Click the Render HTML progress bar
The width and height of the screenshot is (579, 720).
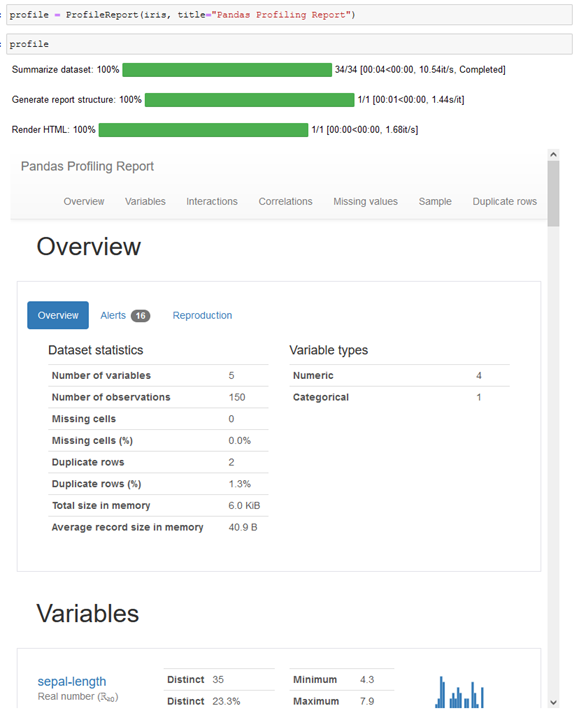click(203, 130)
